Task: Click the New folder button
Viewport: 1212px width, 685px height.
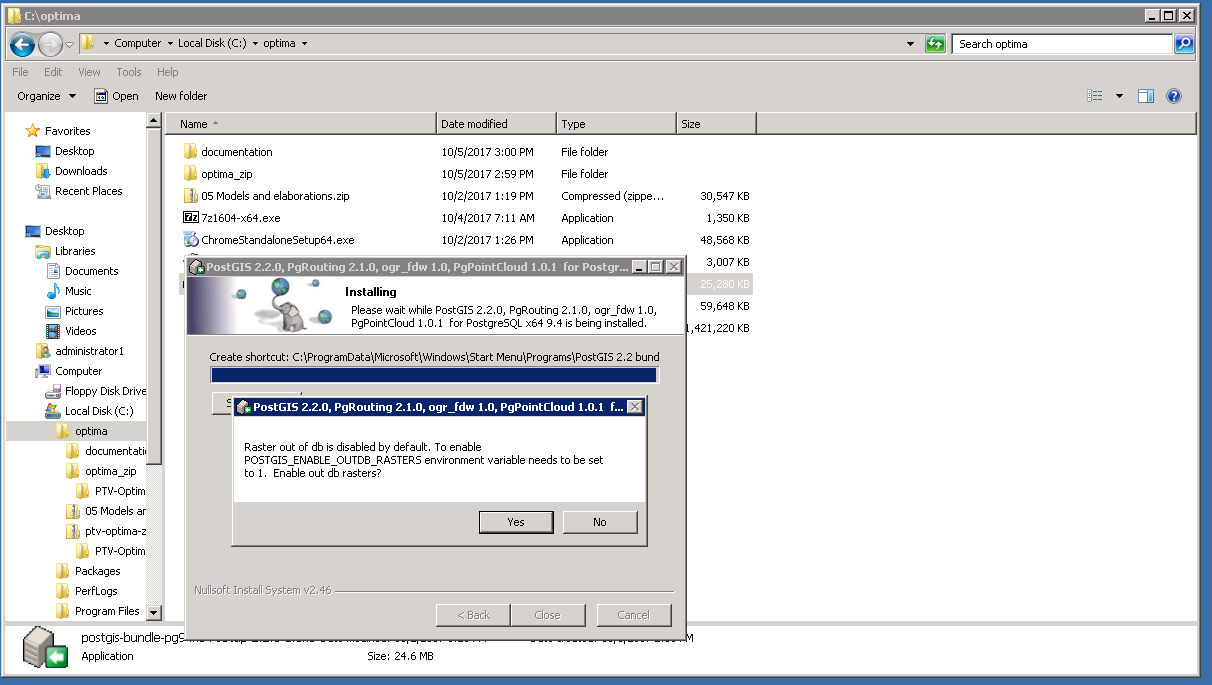Action: point(181,96)
